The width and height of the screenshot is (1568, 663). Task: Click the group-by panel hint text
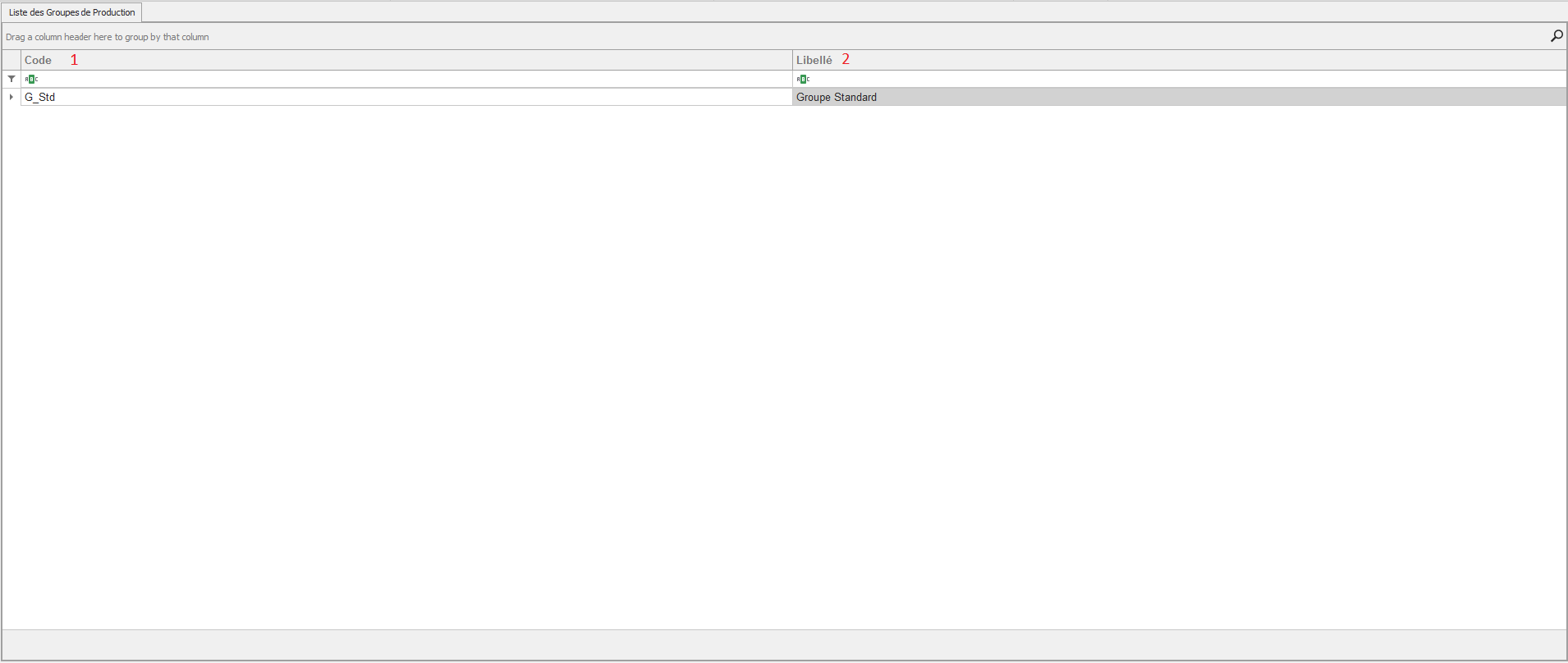coord(108,37)
